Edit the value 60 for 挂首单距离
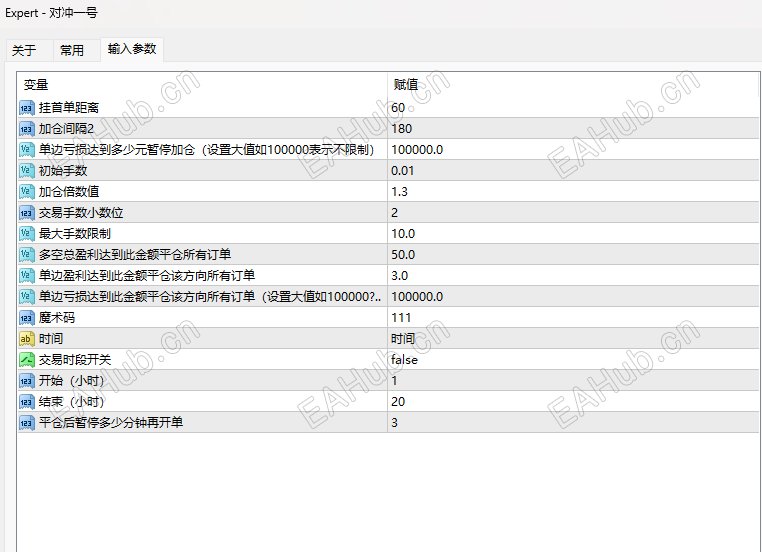Screen dimensions: 762x552 [x=573, y=108]
